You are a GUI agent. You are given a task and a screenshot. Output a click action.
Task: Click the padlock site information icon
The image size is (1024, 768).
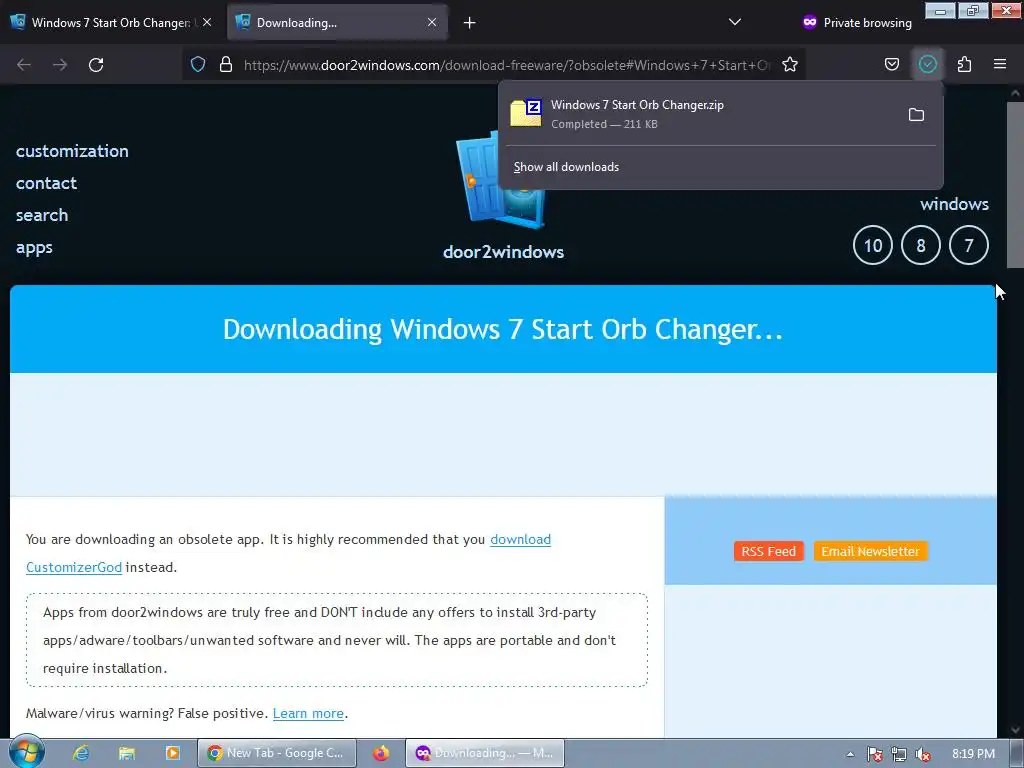click(x=226, y=65)
